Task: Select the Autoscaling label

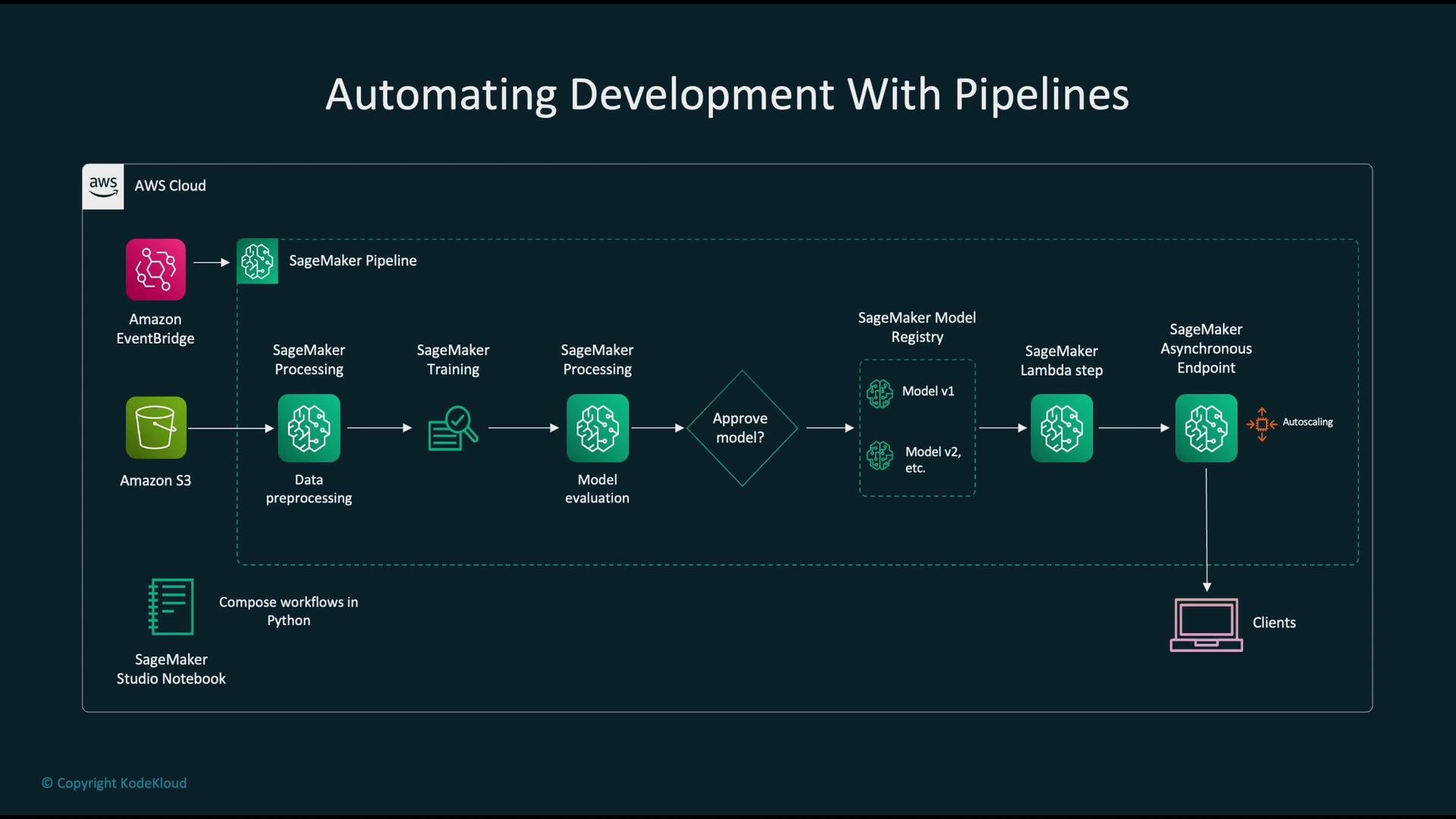Action: point(1307,422)
